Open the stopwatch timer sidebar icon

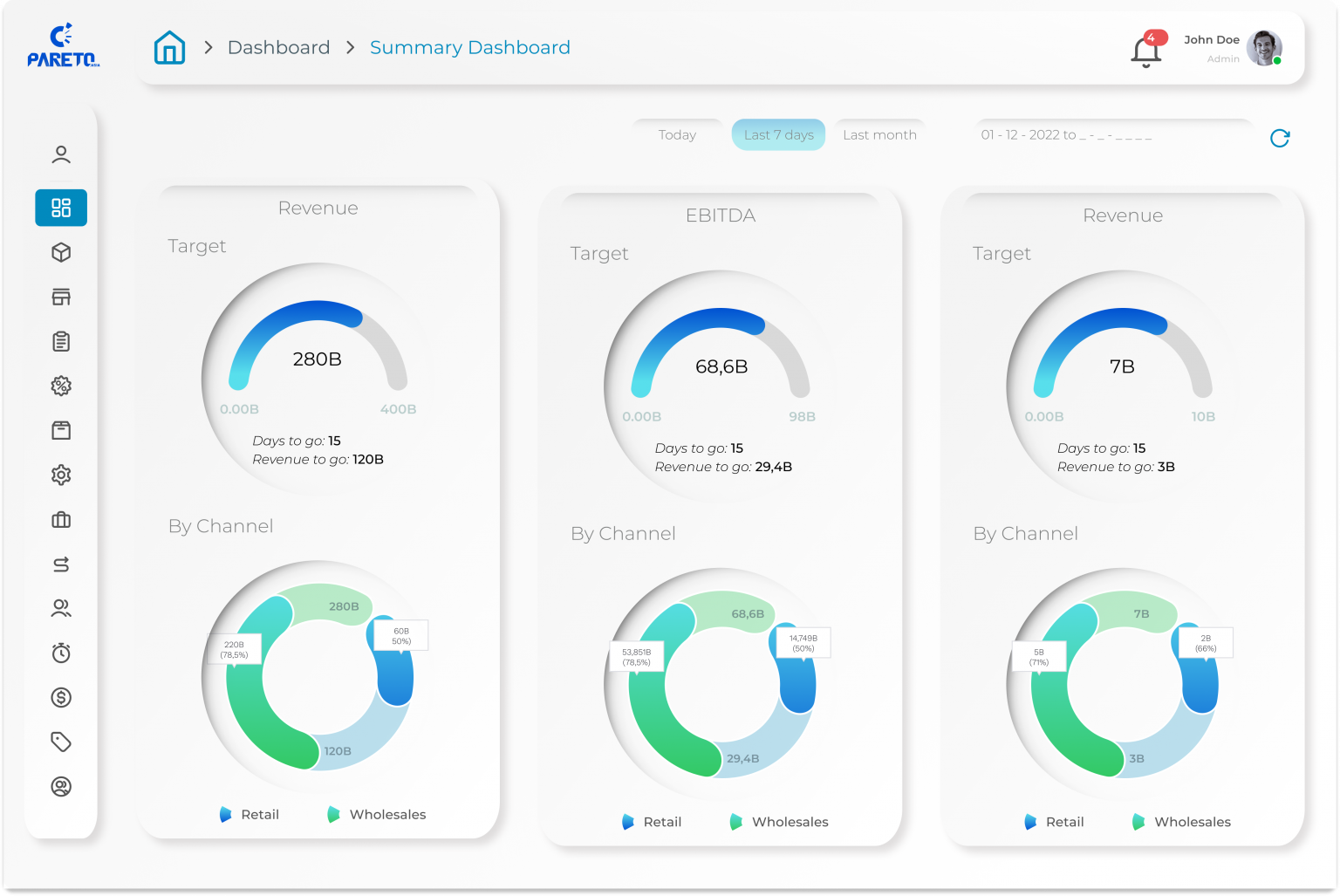pyautogui.click(x=61, y=653)
